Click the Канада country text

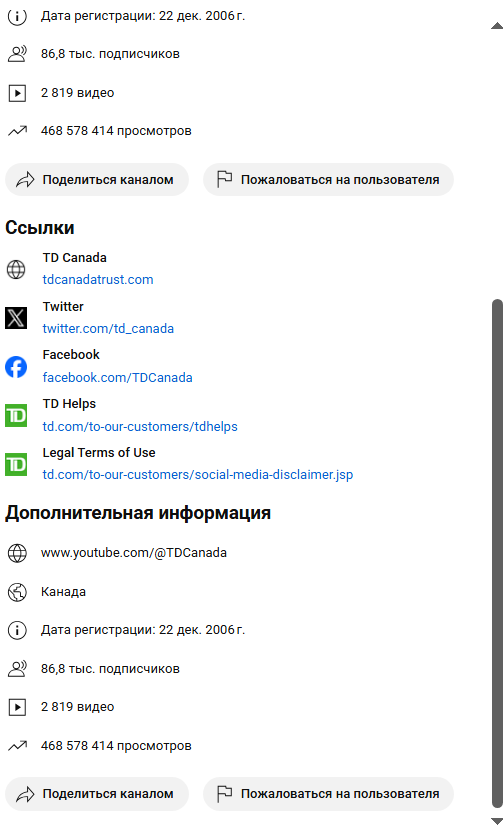click(x=63, y=591)
